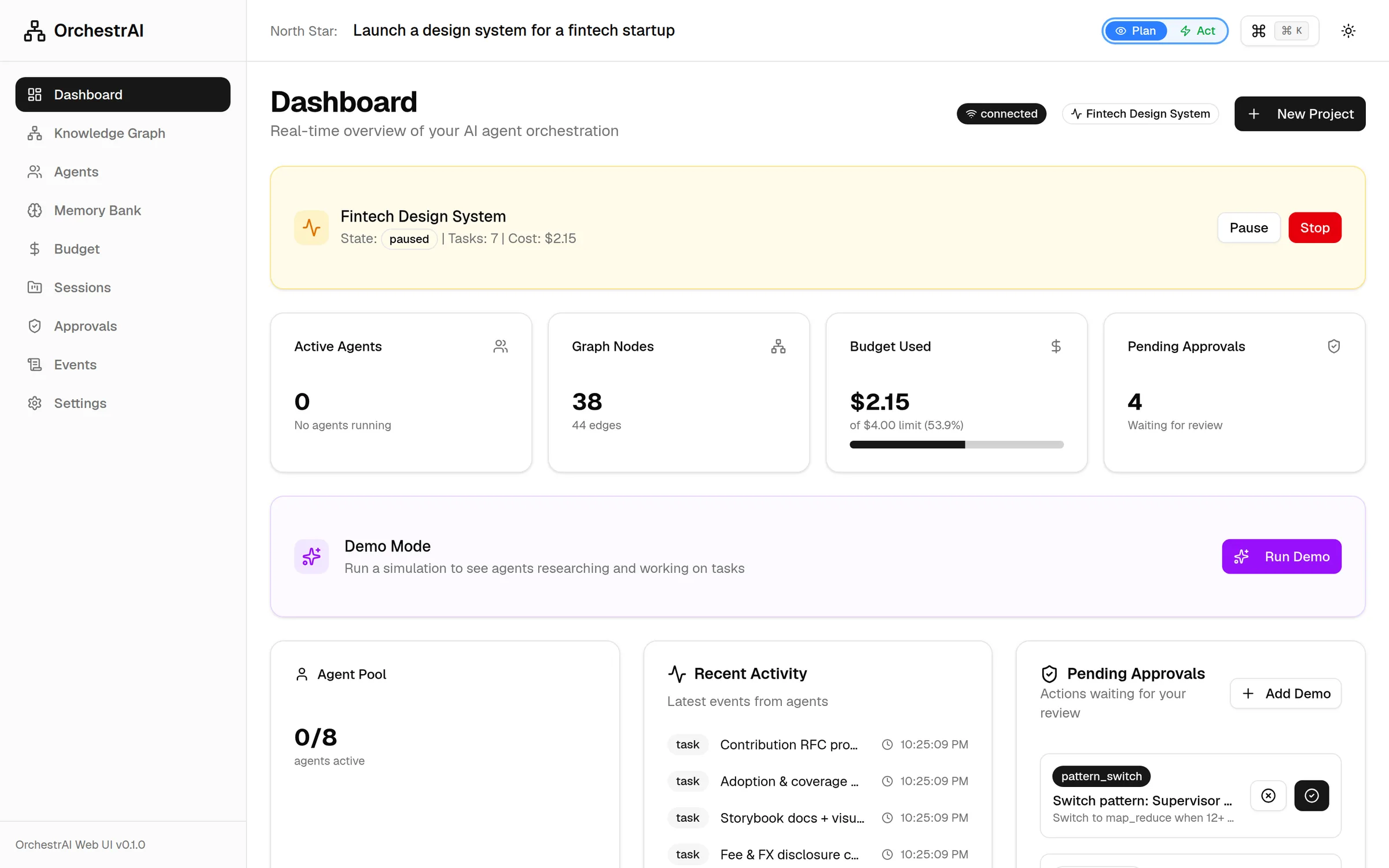Open Knowledge Graph in the sidebar
The height and width of the screenshot is (868, 1389).
(123, 133)
